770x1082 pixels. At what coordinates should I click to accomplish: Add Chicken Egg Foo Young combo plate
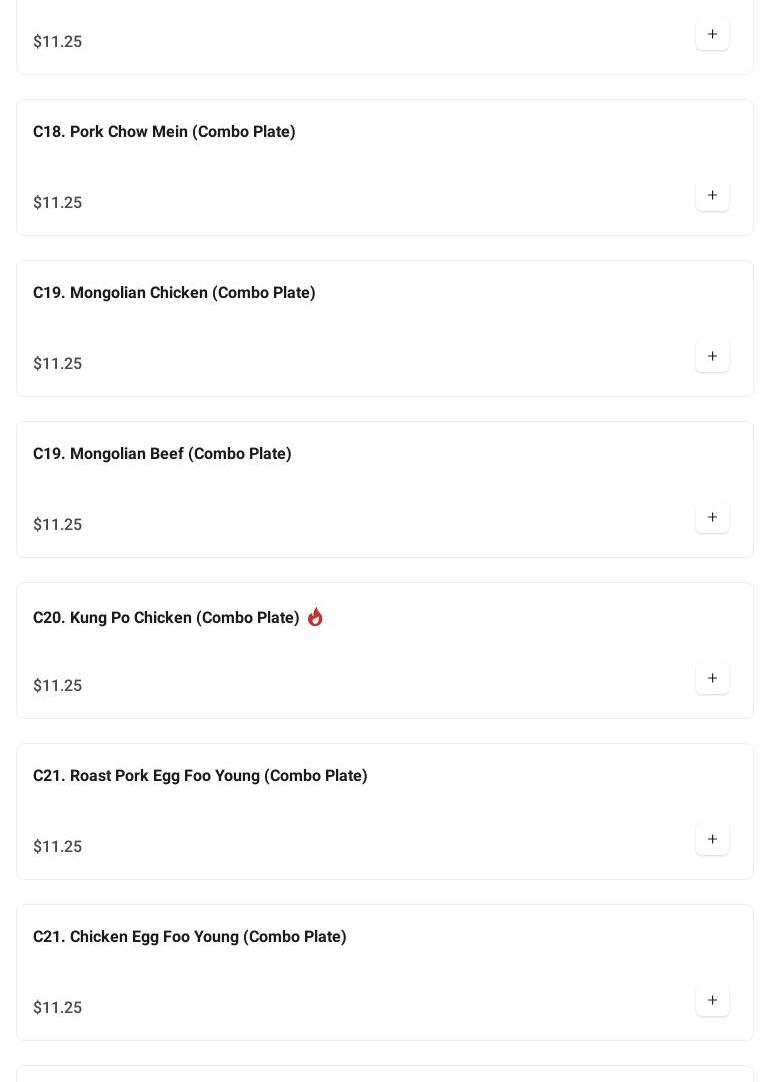(712, 1001)
